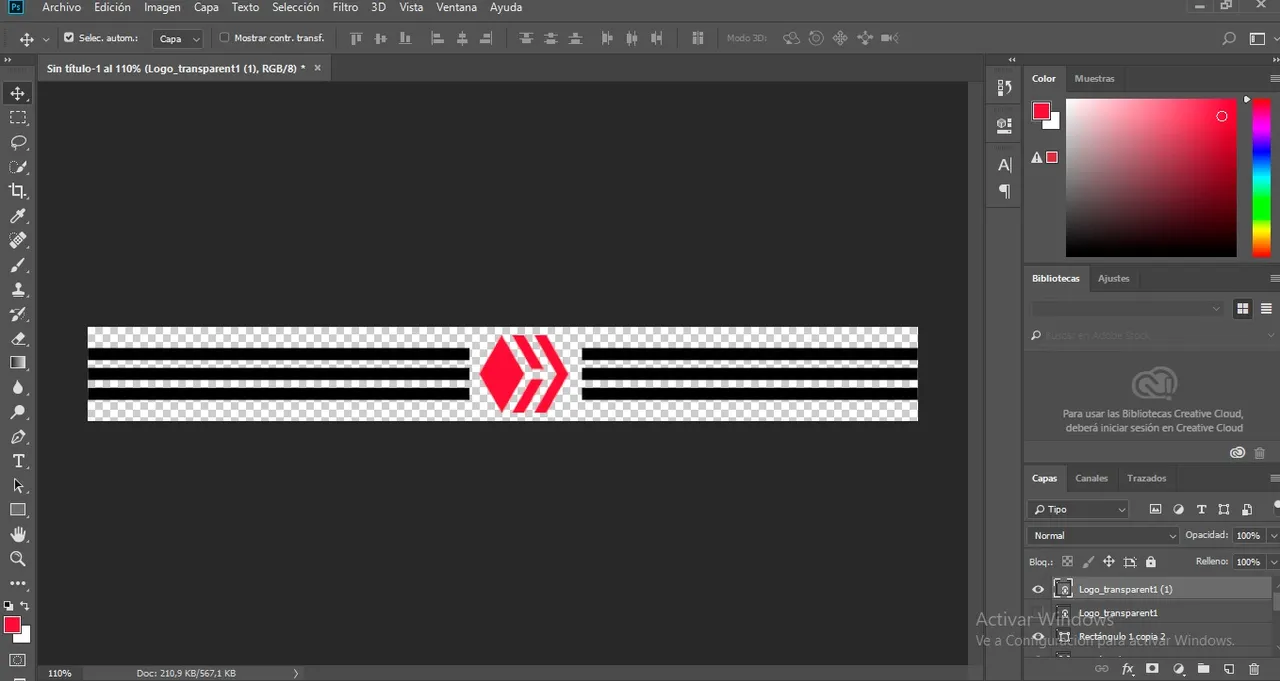The width and height of the screenshot is (1280, 681).
Task: Select the Rectangle shape tool
Action: point(18,510)
